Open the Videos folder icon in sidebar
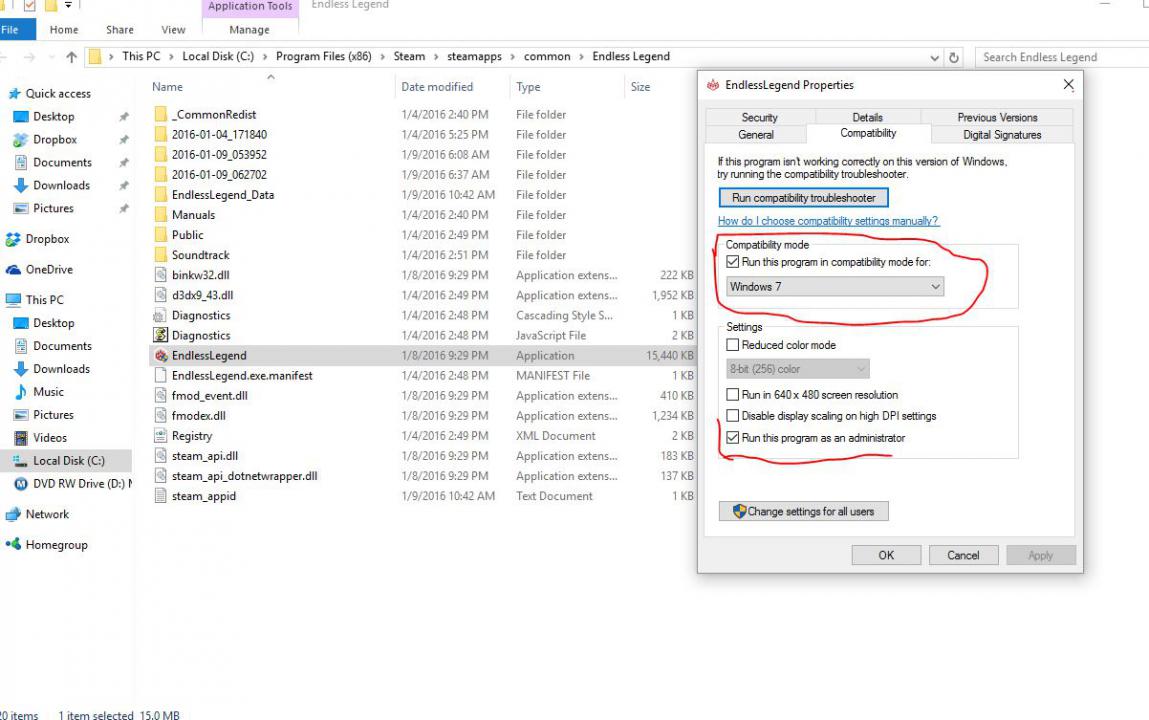The height and width of the screenshot is (720, 1149). (x=21, y=438)
